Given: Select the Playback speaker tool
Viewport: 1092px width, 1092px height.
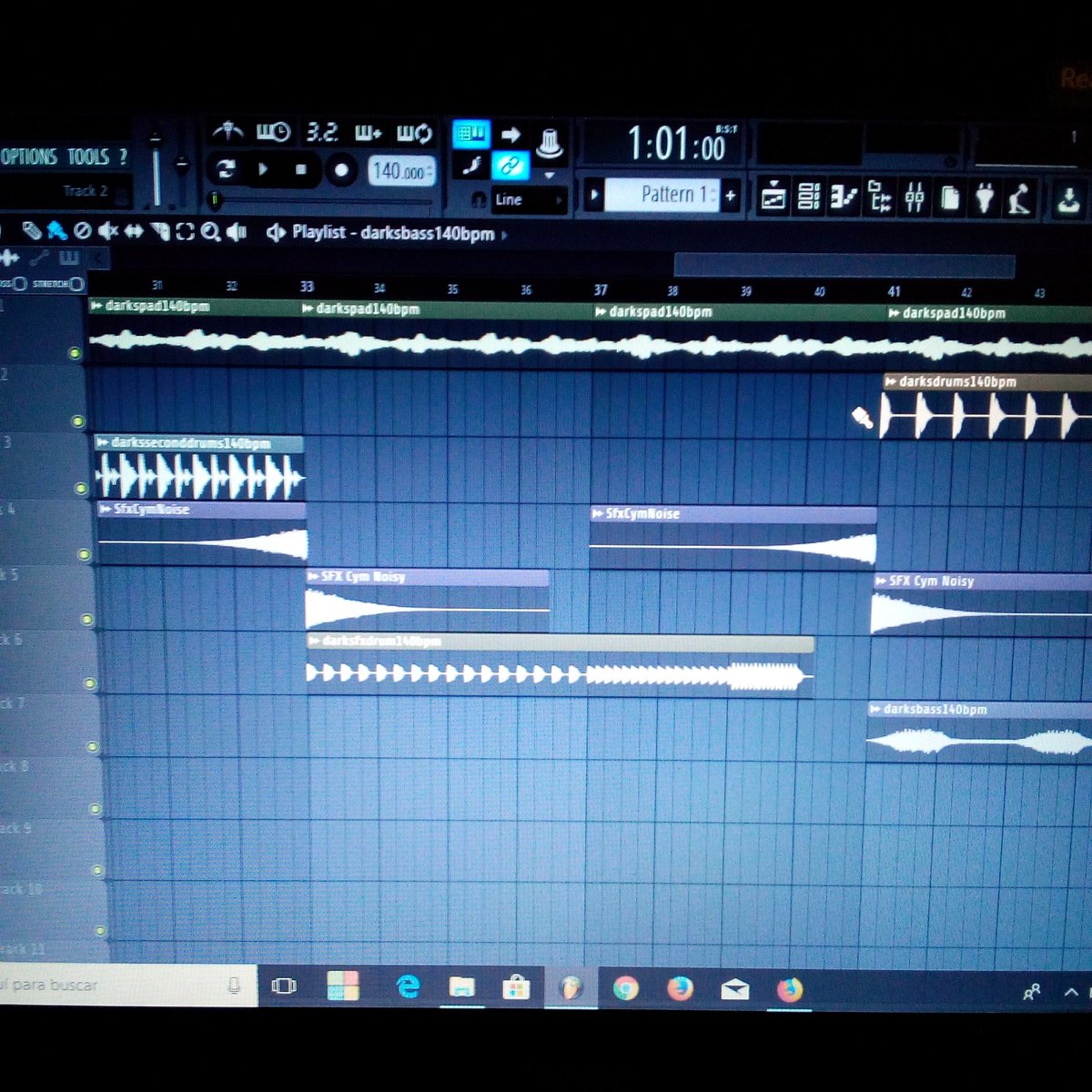Looking at the screenshot, I should (x=237, y=233).
